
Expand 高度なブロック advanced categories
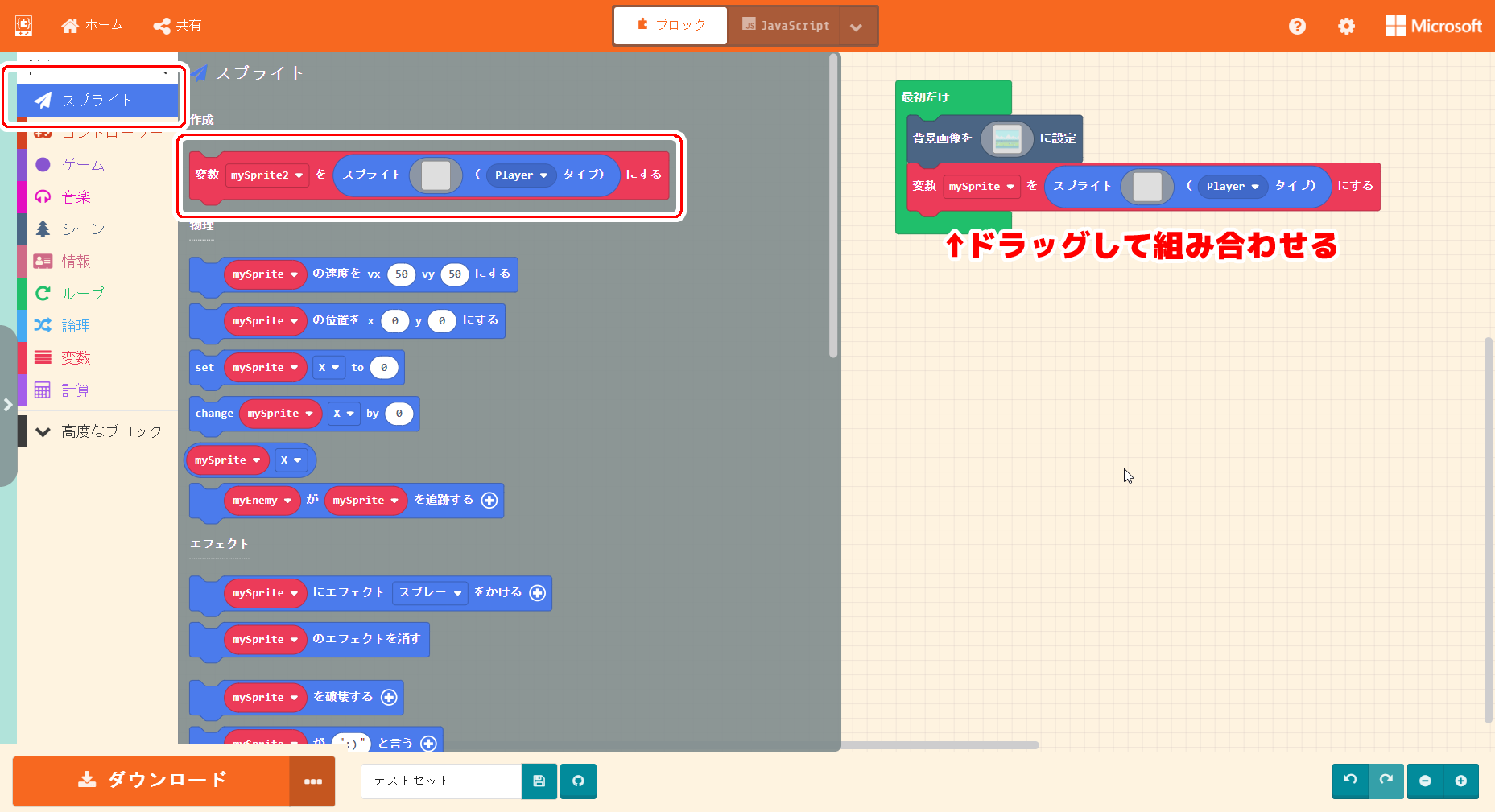pos(97,431)
